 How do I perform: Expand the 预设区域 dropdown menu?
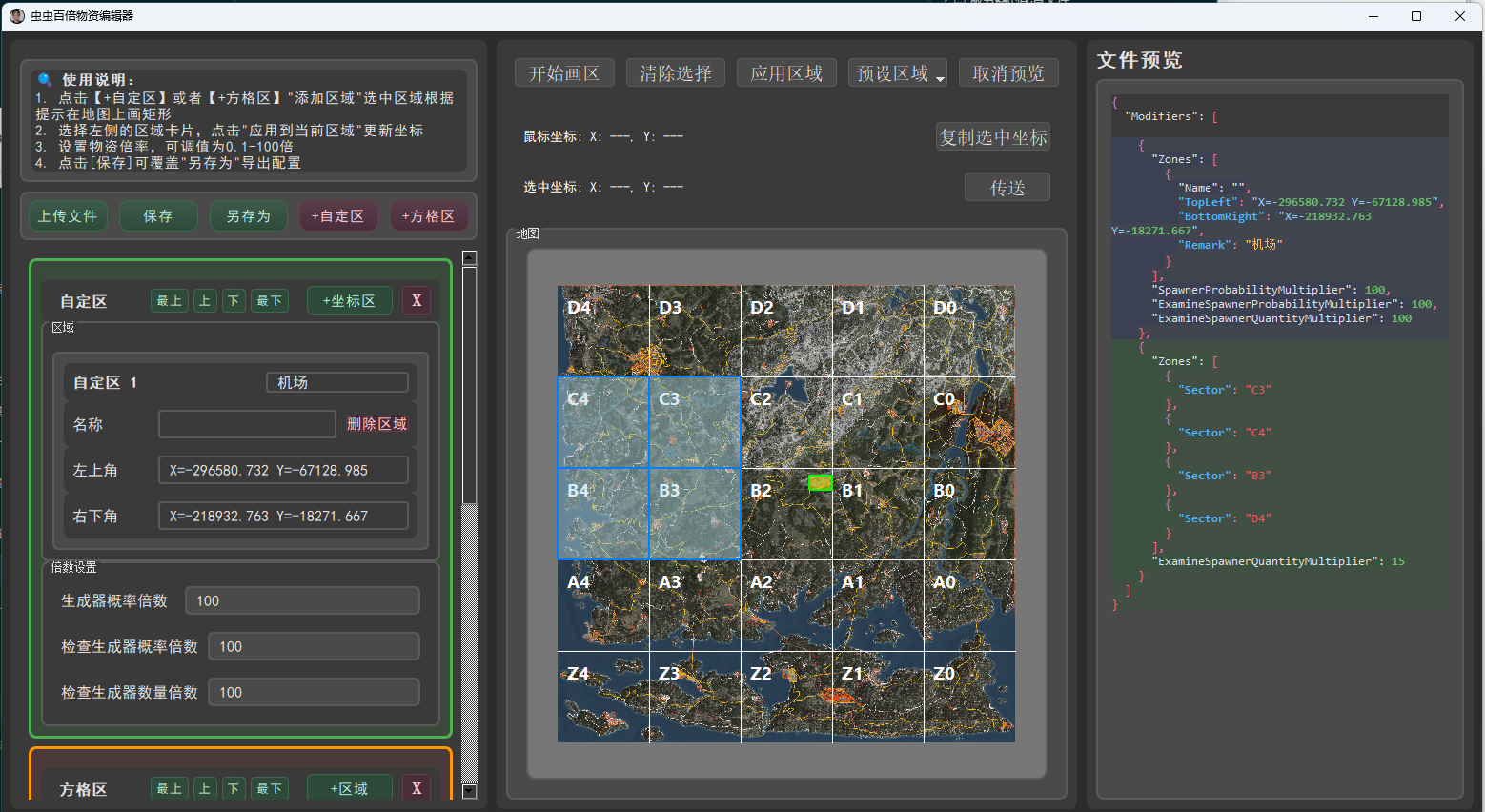897,72
